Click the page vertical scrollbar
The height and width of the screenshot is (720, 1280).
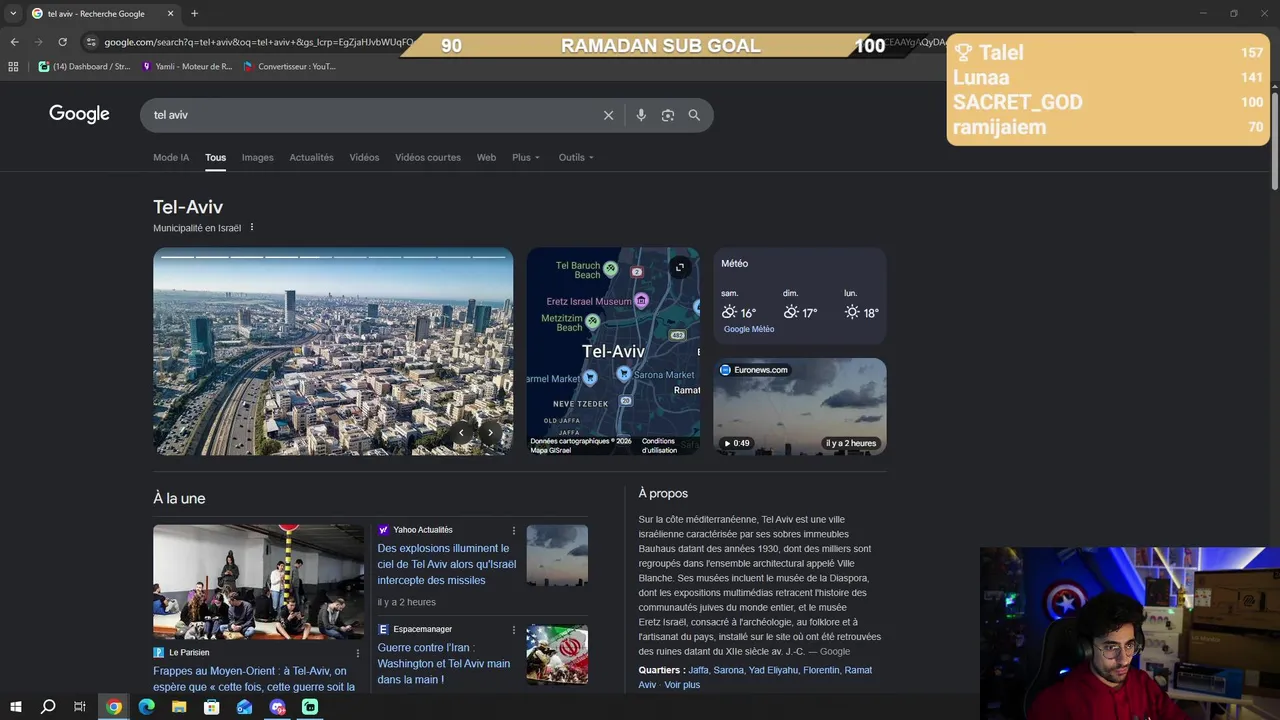click(1275, 140)
